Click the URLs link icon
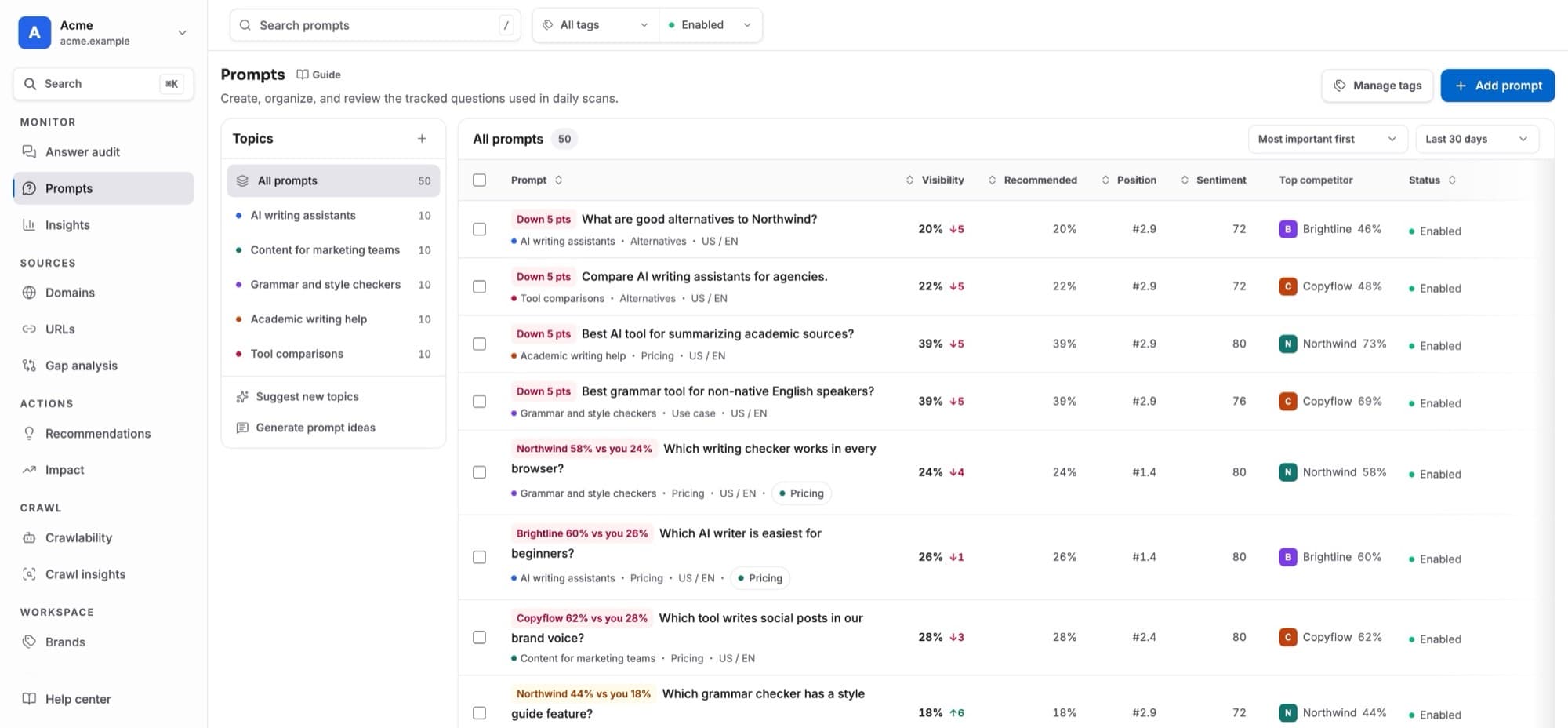 coord(29,329)
